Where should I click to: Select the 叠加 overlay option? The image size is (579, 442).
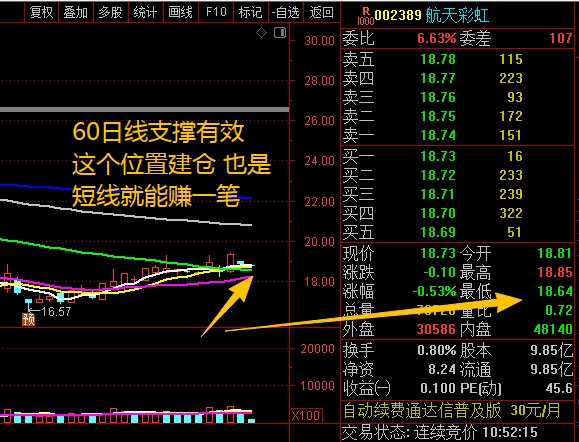click(x=76, y=13)
